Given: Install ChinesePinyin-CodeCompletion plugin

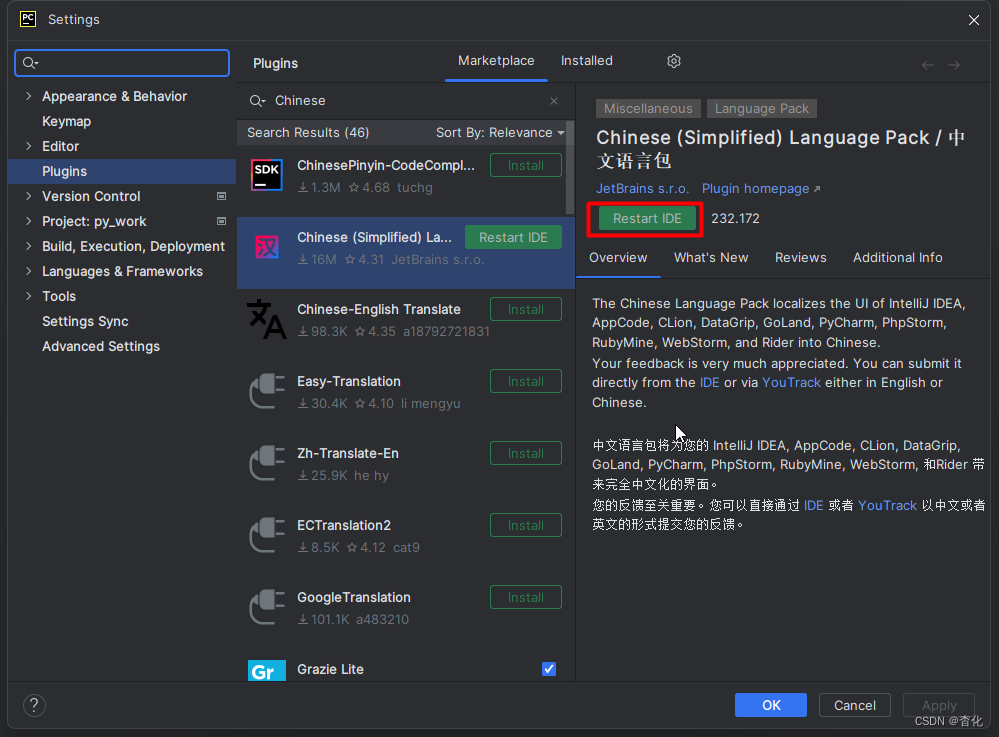Looking at the screenshot, I should tap(526, 166).
